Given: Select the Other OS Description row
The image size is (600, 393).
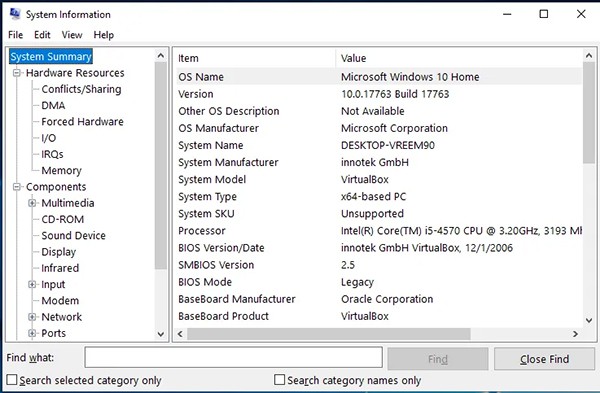Looking at the screenshot, I should point(379,111).
